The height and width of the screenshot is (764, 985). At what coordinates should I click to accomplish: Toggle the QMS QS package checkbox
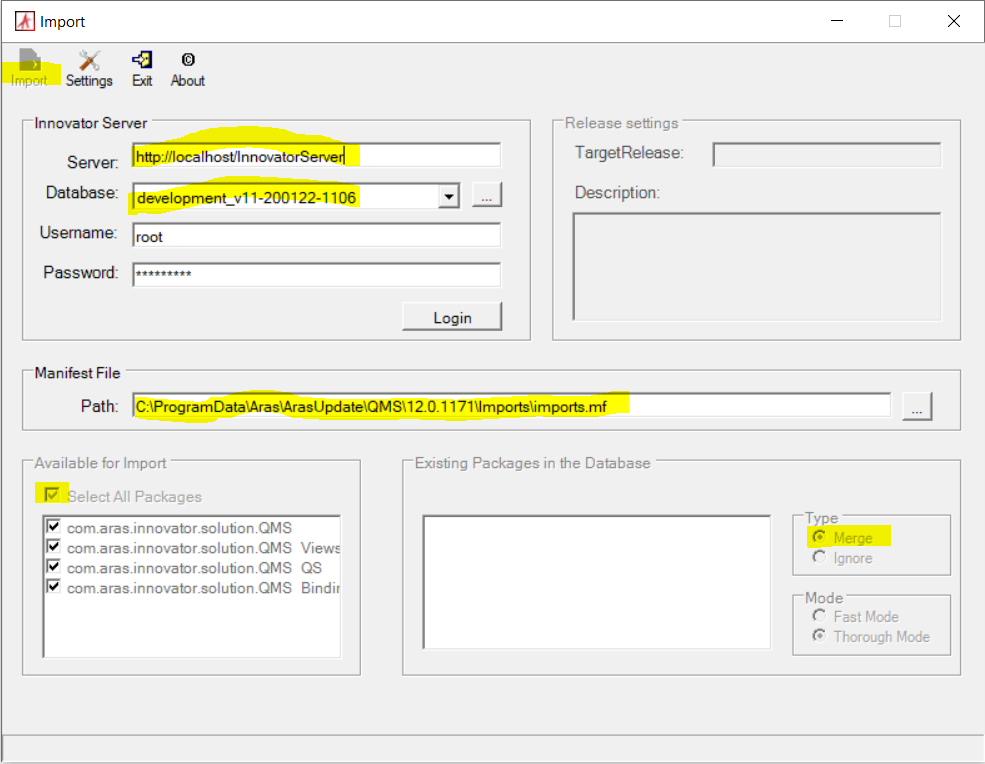click(x=54, y=568)
